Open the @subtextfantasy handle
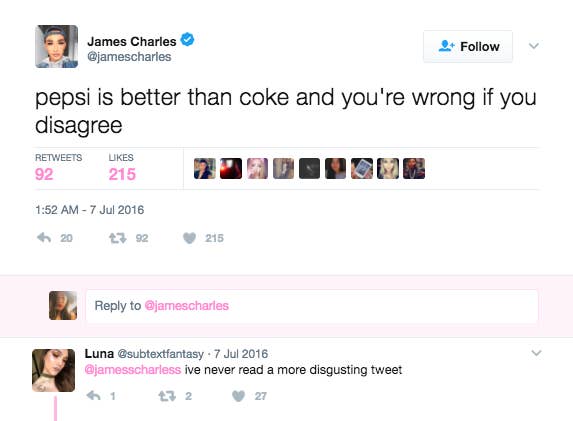Image resolution: width=573 pixels, height=421 pixels. pyautogui.click(x=160, y=354)
